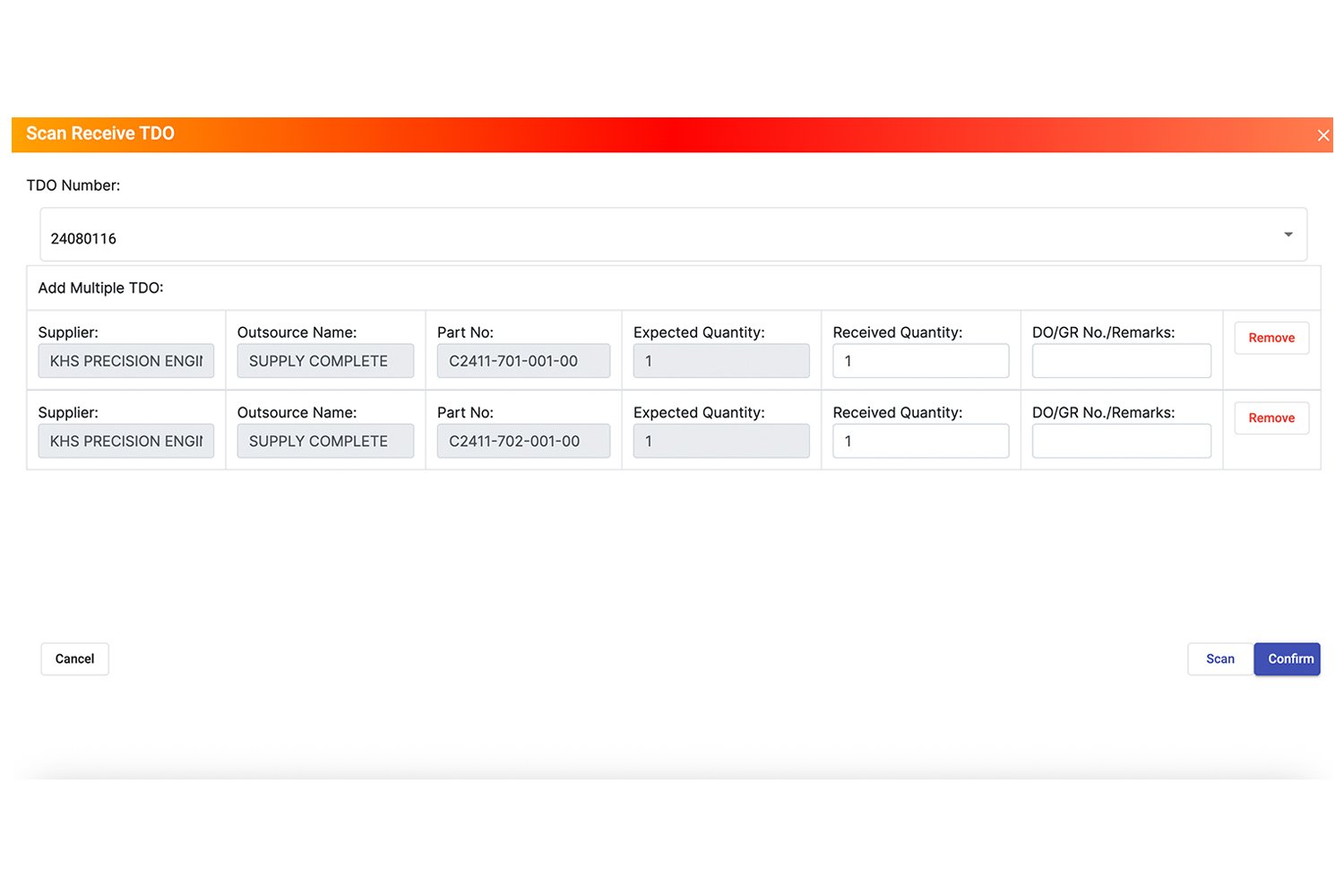Click Outsource Name field in second row
Screen dimensions: 1344x896
click(x=325, y=441)
